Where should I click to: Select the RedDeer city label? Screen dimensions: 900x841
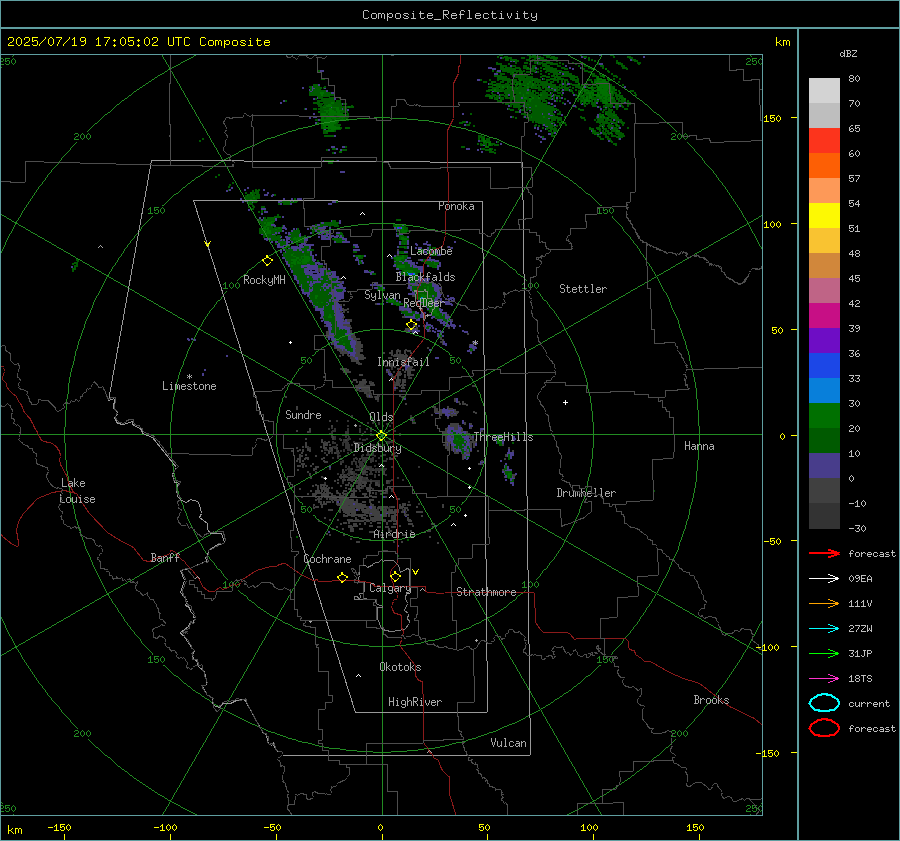coord(424,303)
